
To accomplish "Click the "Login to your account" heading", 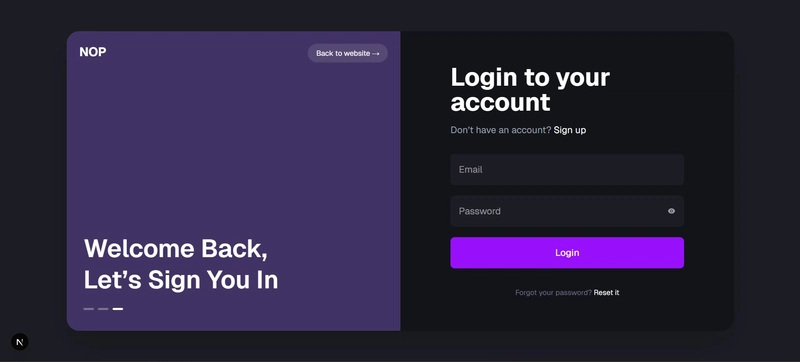I will (x=530, y=90).
